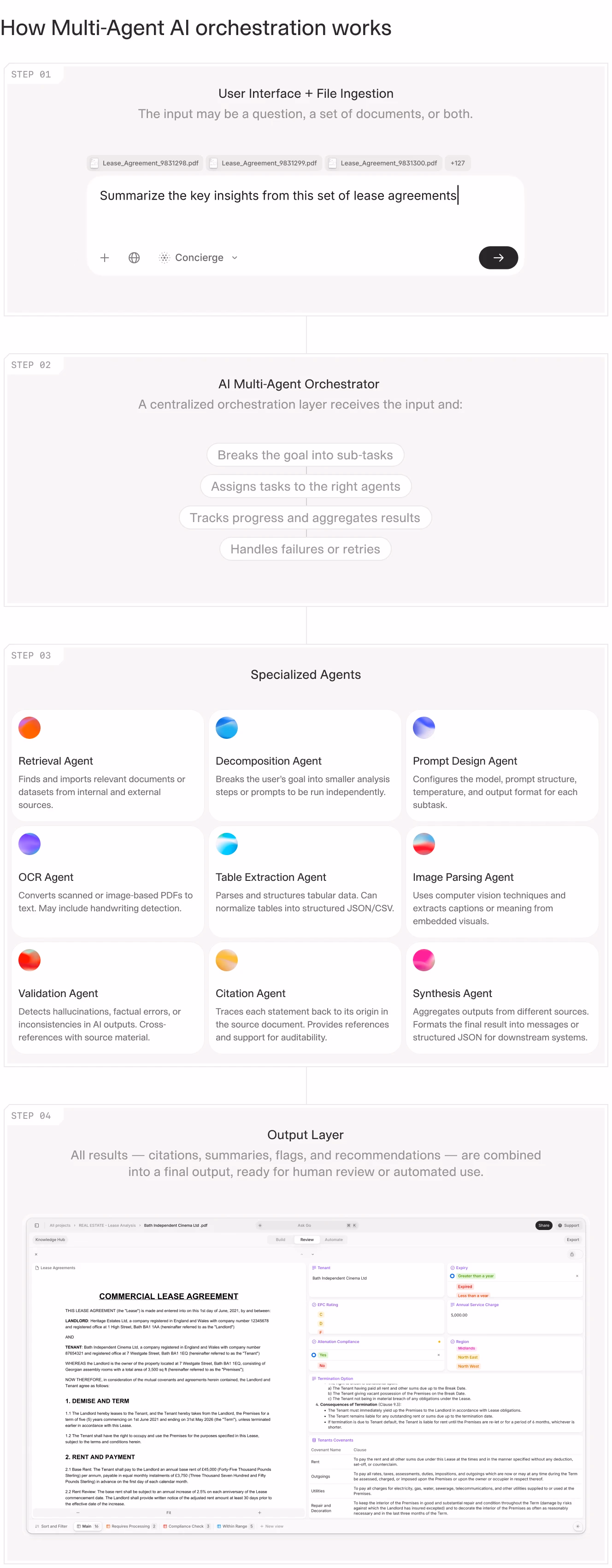Click the plus attach icon in prompt box
612x1568 pixels.
coord(105,257)
